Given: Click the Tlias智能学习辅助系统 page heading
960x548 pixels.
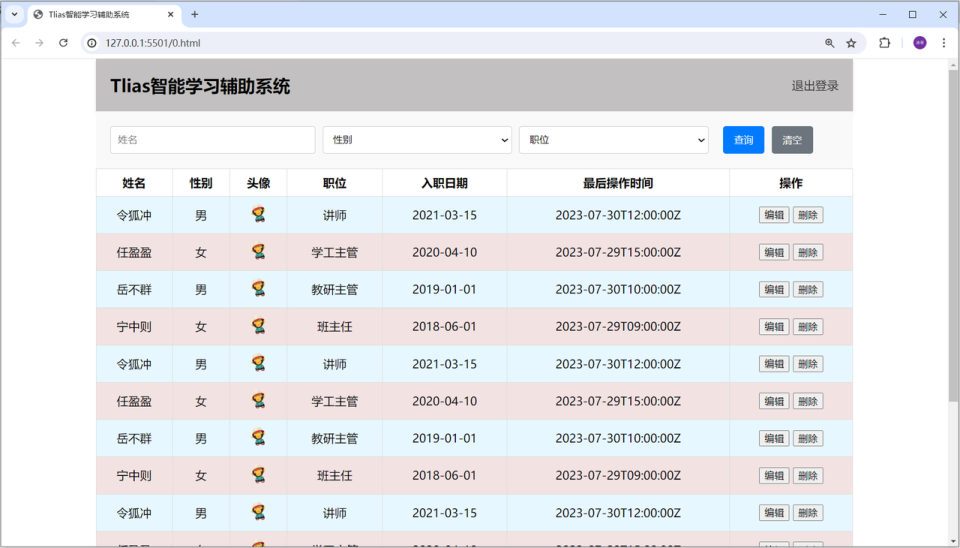Looking at the screenshot, I should pos(200,86).
